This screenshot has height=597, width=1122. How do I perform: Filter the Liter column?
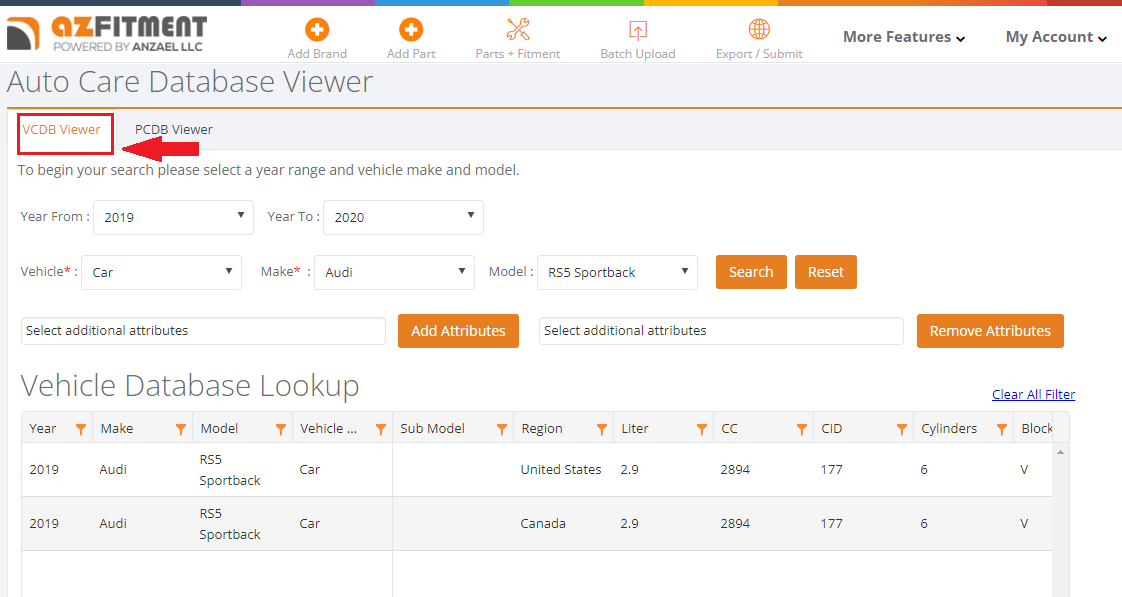(702, 429)
